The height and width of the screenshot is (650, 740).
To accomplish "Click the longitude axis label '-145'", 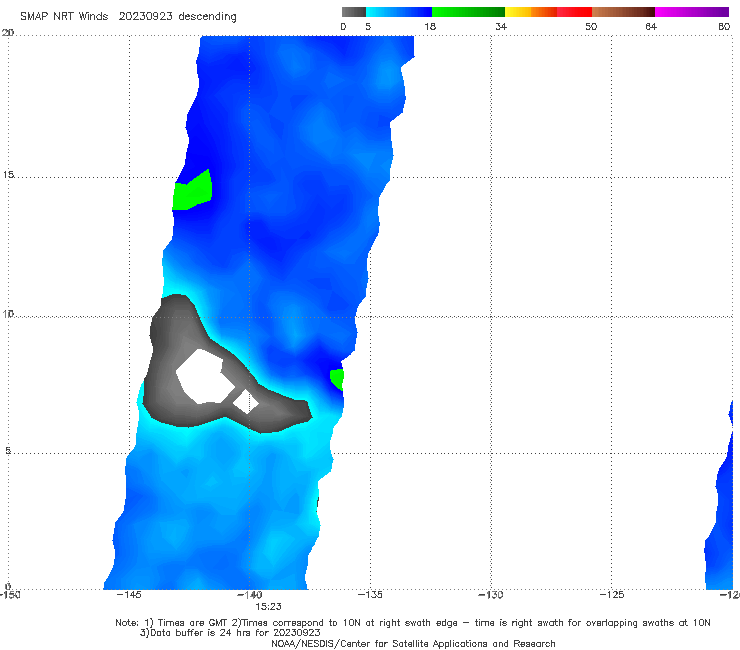I will [x=128, y=595].
